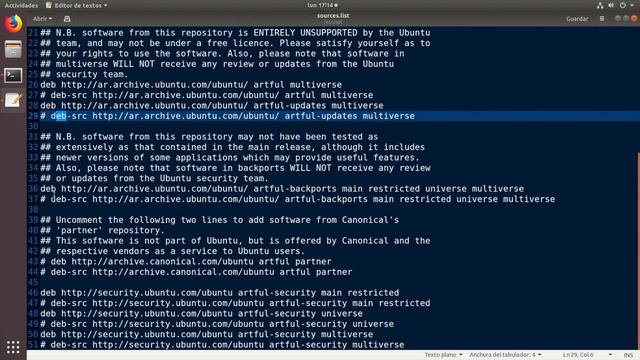Toggle INS insert mode indicator

pos(628,355)
